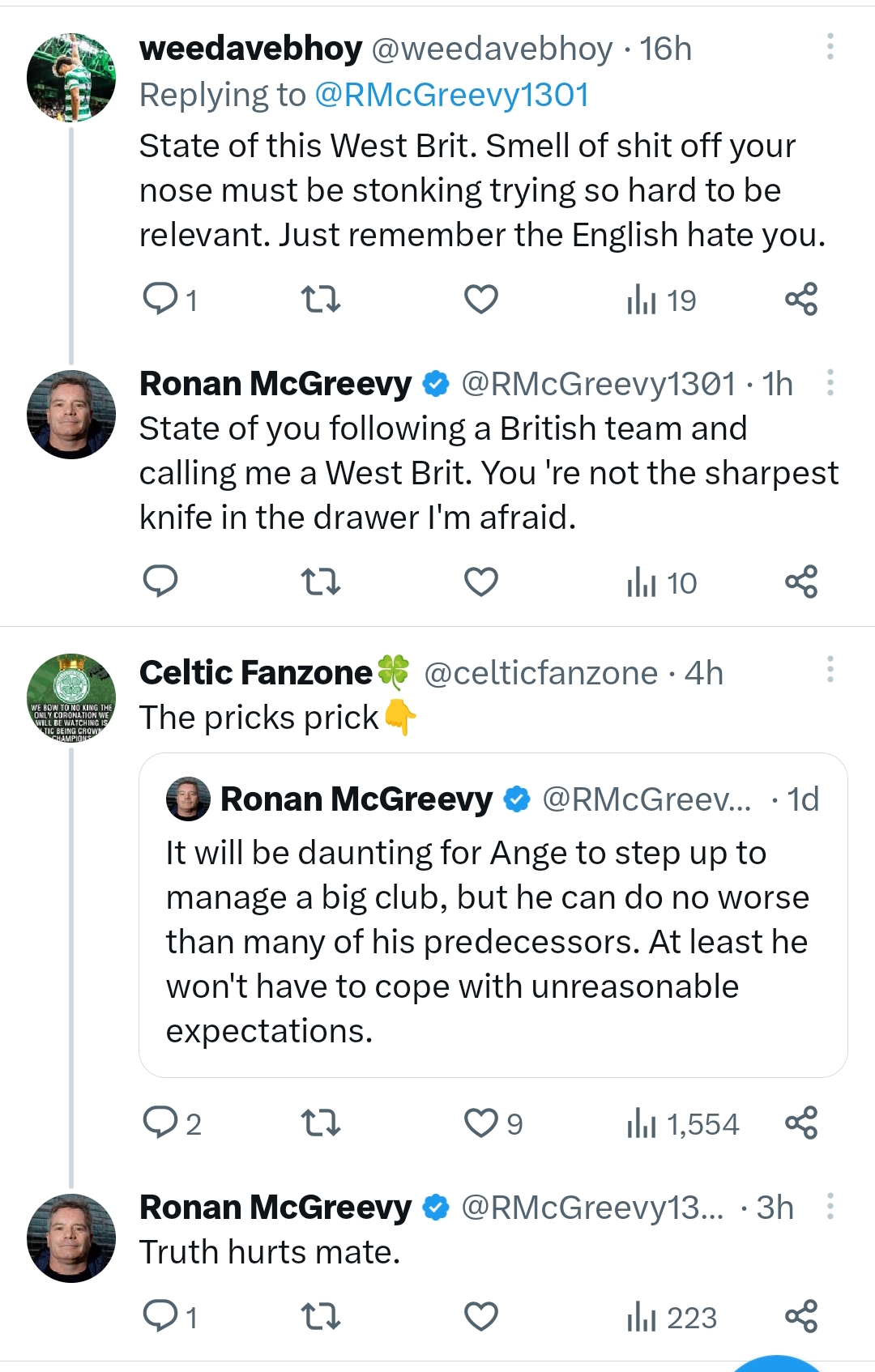Retweet weedavebhoy's West Brit tweet
This screenshot has height=1372, width=875.
pos(321,300)
